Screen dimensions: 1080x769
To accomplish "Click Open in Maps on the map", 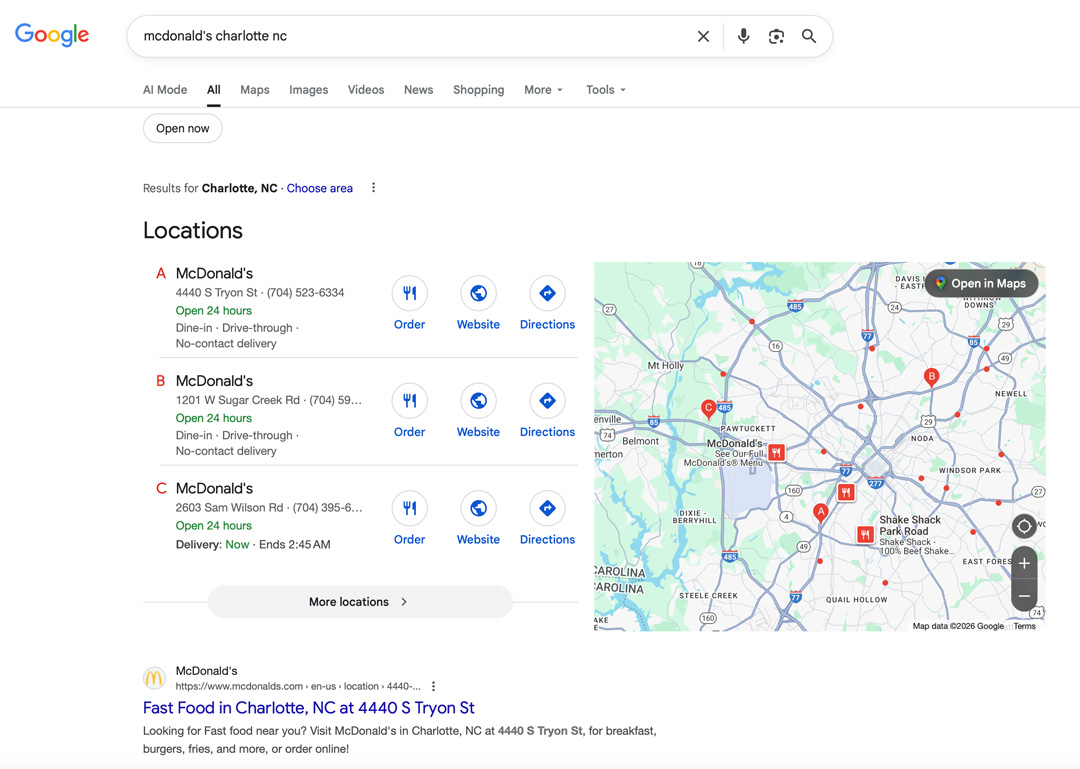I will click(981, 283).
